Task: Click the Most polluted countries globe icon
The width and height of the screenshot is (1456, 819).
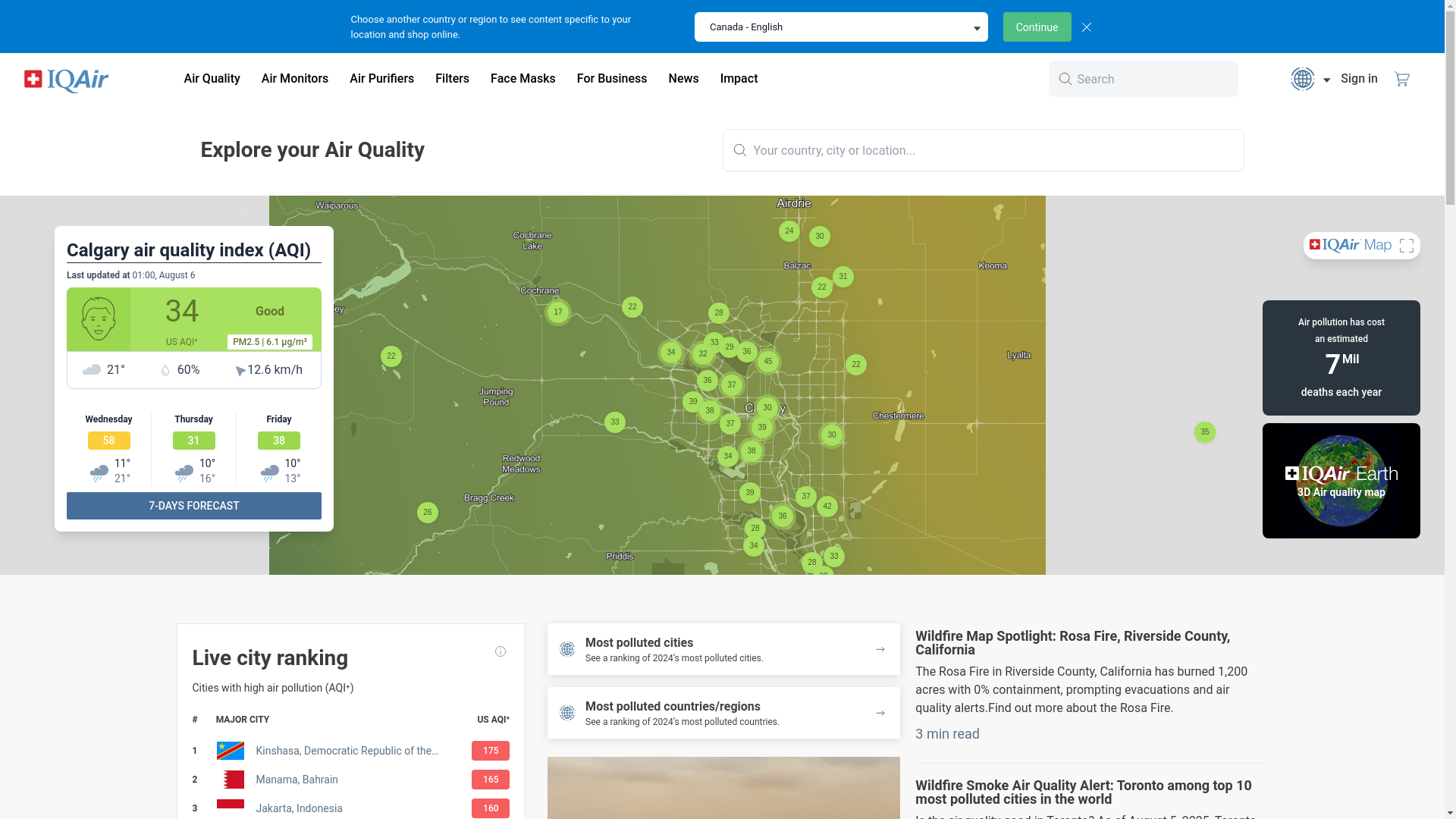Action: click(x=567, y=713)
